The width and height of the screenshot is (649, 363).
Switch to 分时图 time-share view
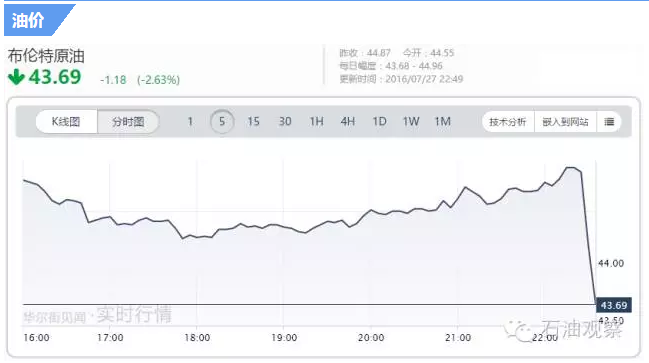[128, 122]
